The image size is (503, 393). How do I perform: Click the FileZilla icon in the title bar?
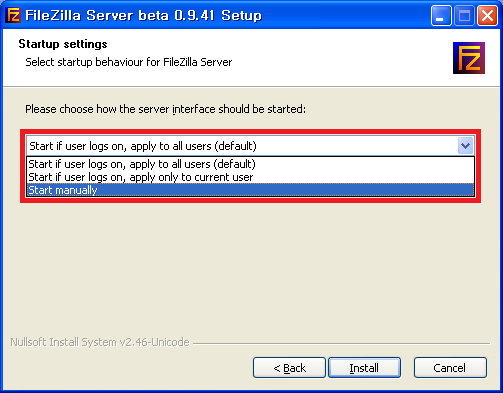(x=14, y=15)
